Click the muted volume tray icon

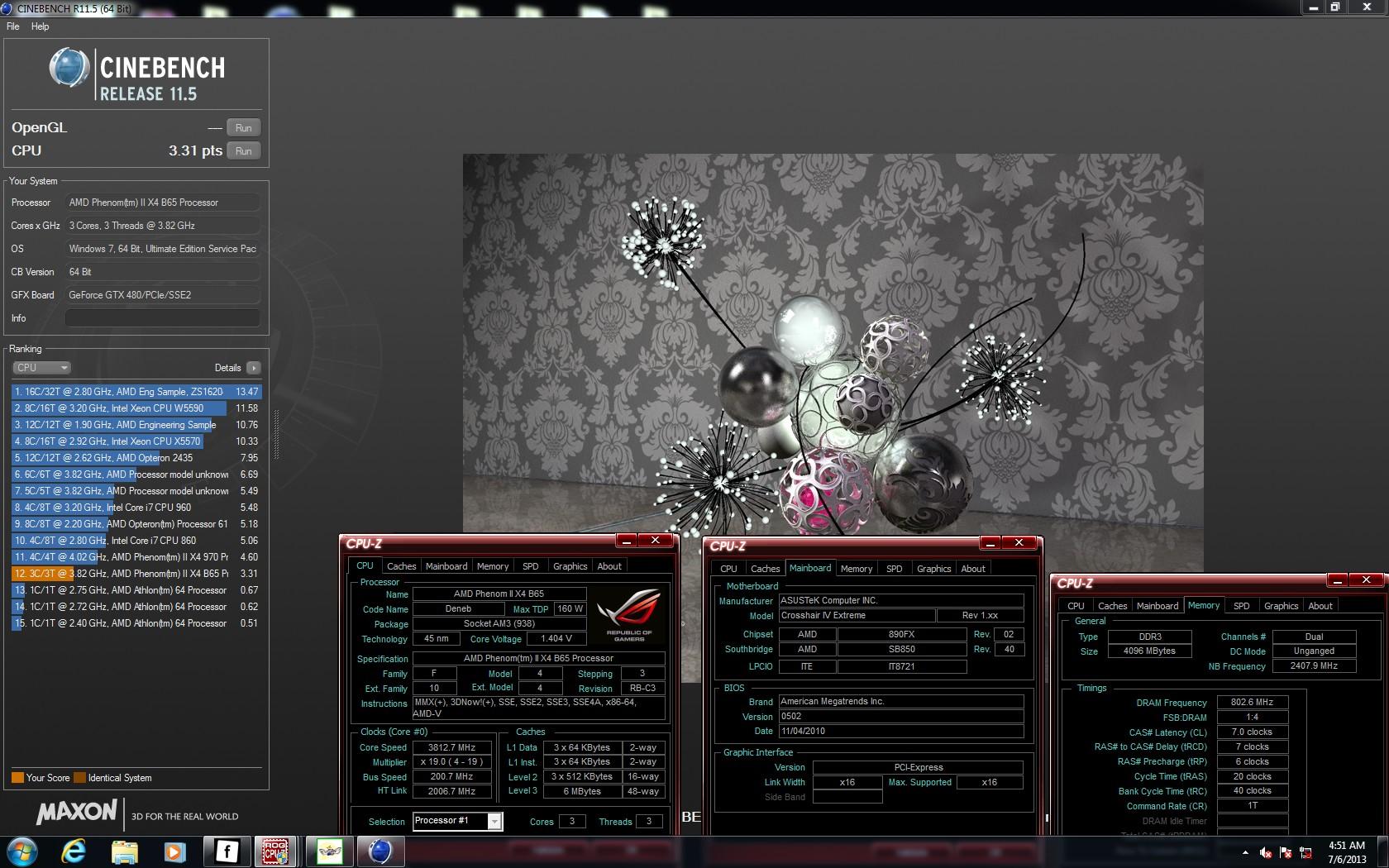(1265, 852)
